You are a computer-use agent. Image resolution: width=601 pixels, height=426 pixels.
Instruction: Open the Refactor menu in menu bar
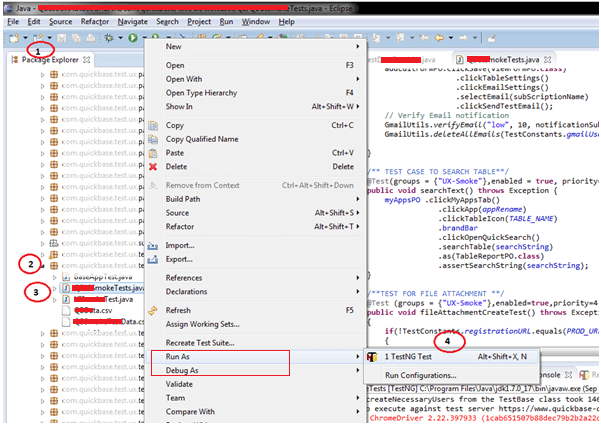click(x=96, y=21)
